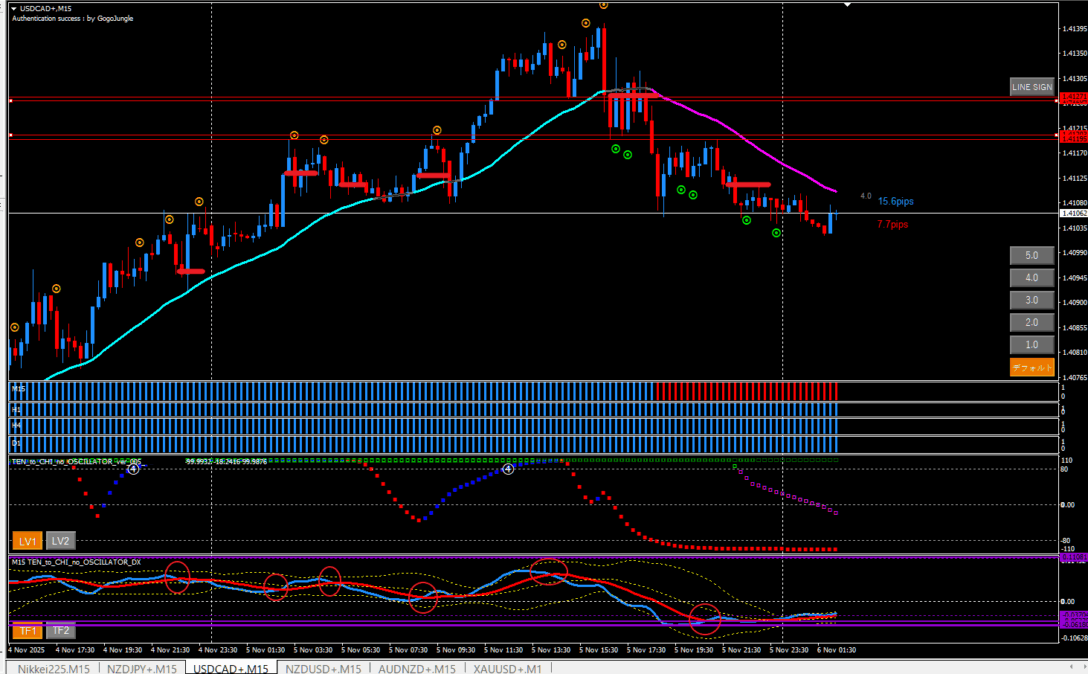Reset with the orange デフォルト button

[x=1032, y=367]
